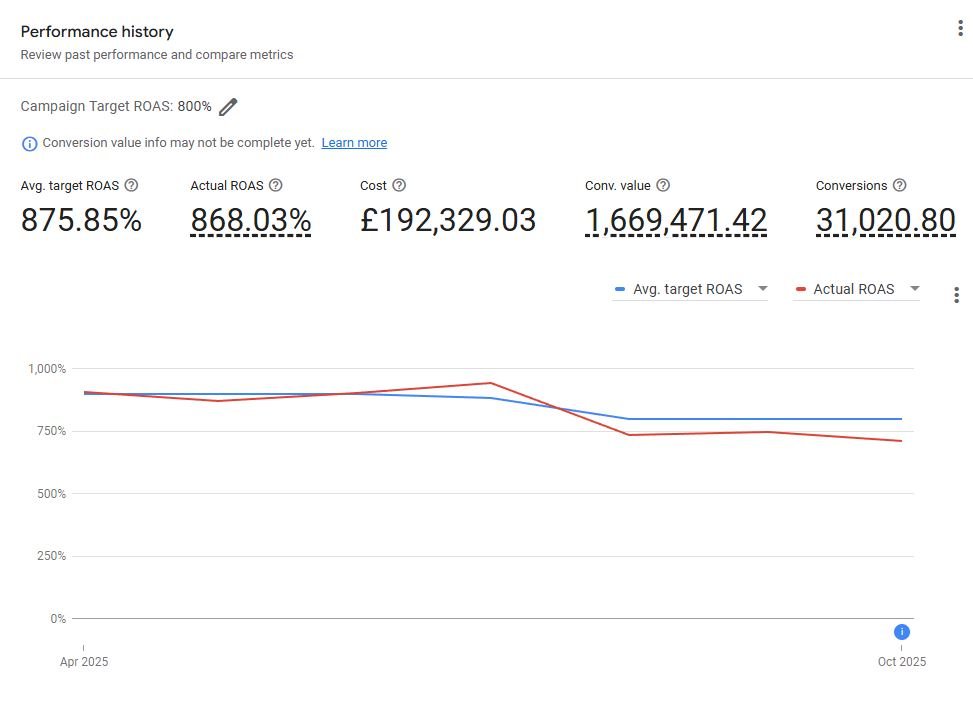Follow the Learn more link
This screenshot has height=711, width=973.
(354, 143)
